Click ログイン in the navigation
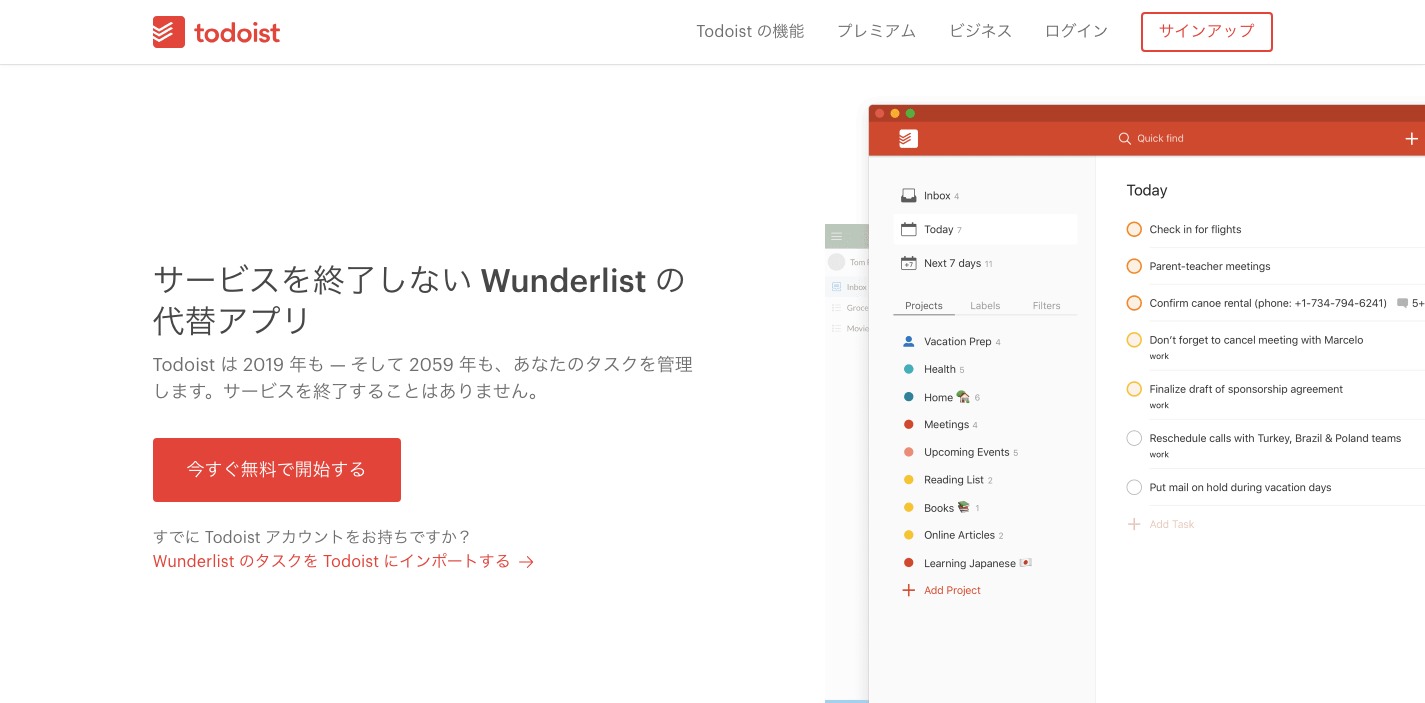 coord(1076,31)
